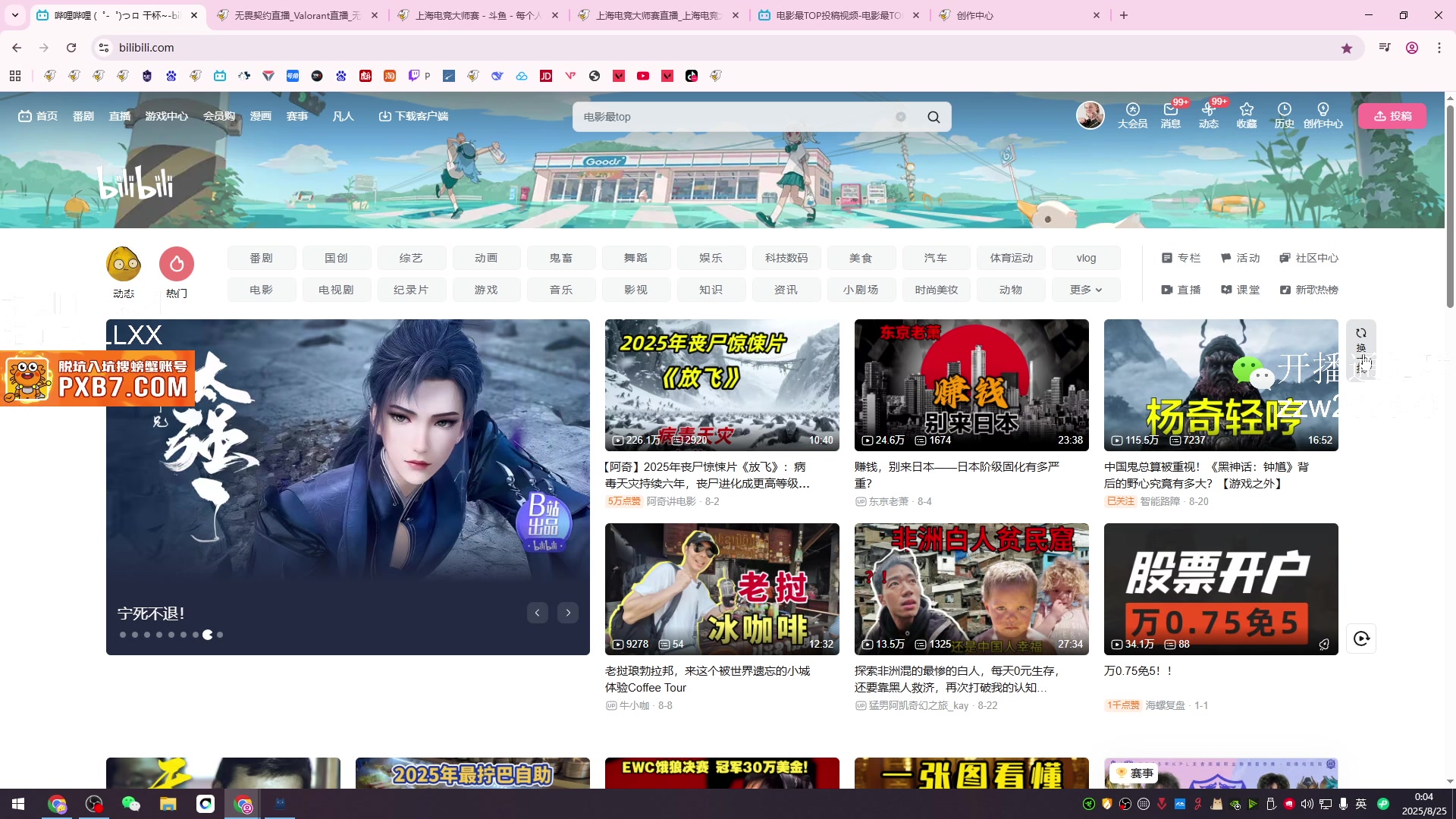Open the 大会员 membership icon

(1132, 115)
